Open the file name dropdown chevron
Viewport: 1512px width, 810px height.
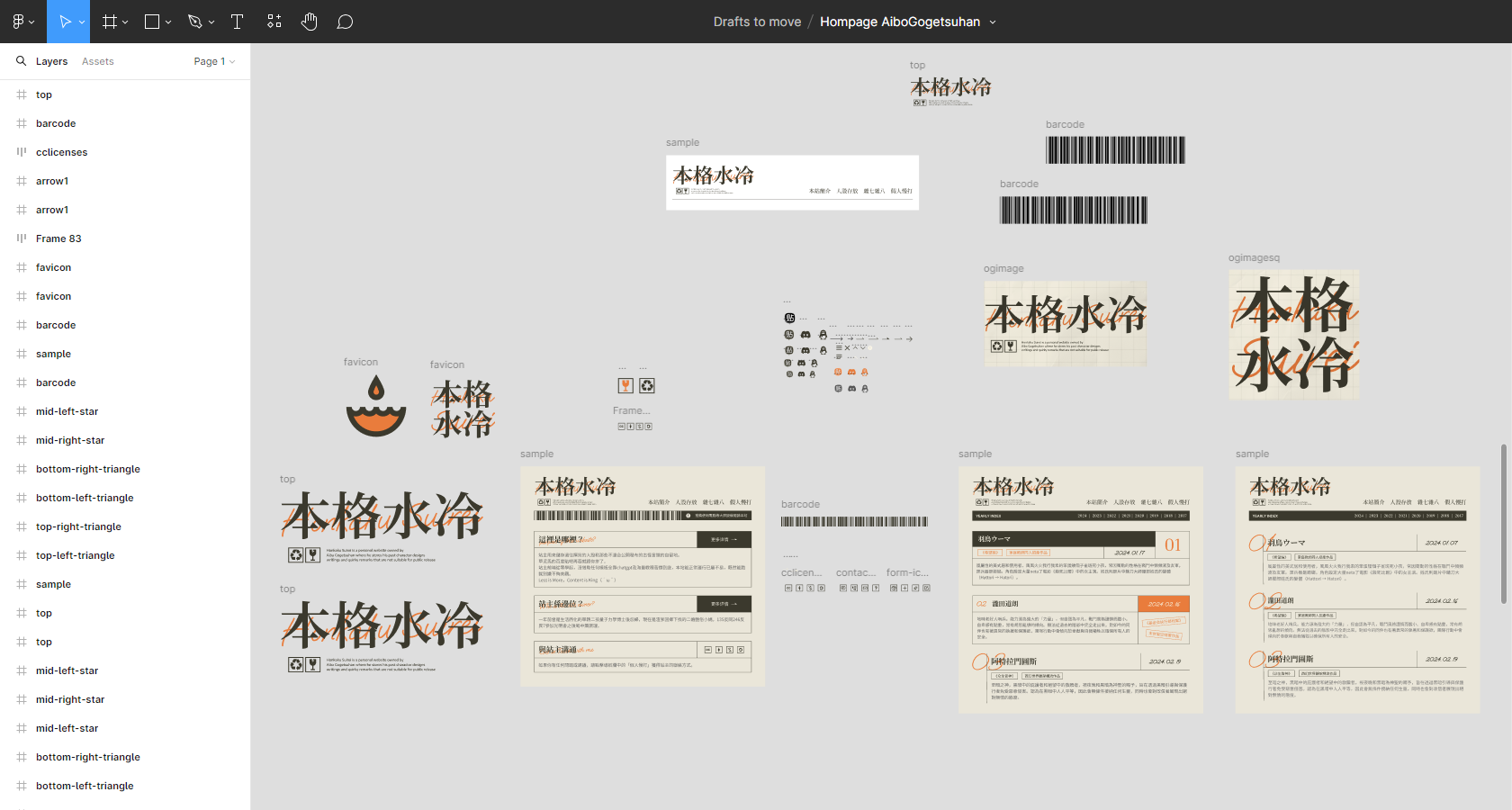993,22
